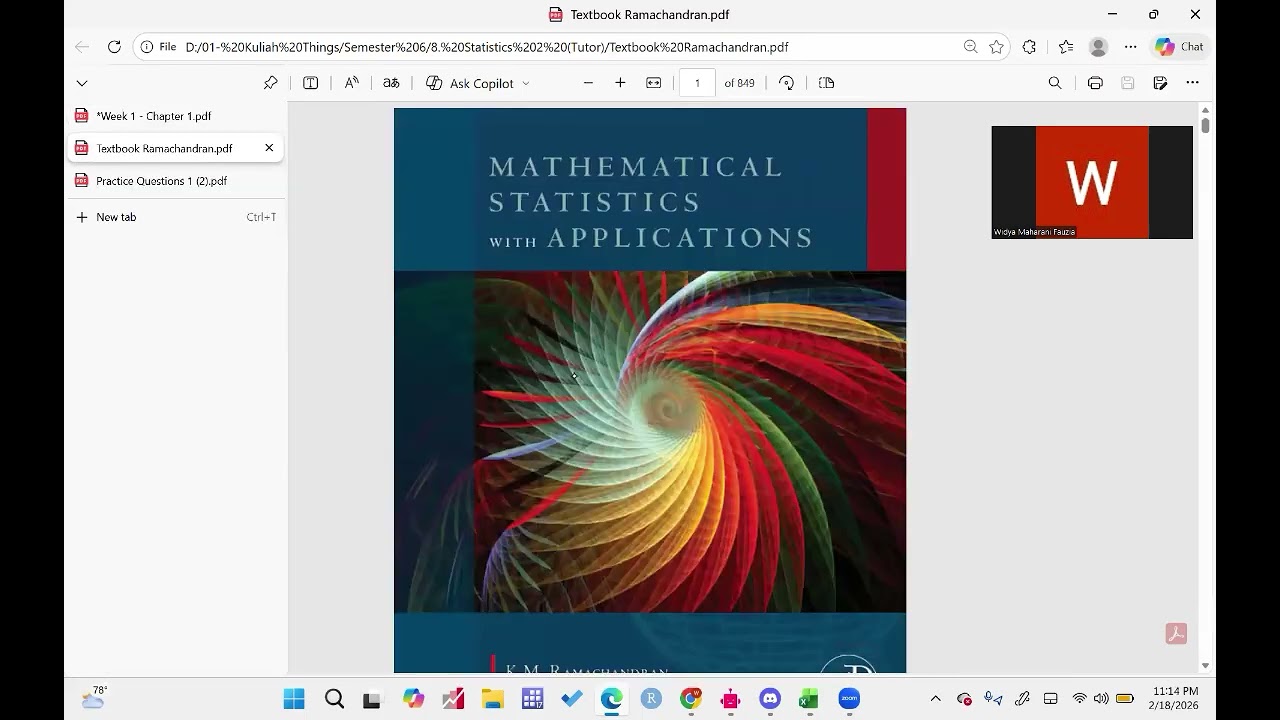
Task: Open the Ask Copilot dropdown
Action: (478, 83)
